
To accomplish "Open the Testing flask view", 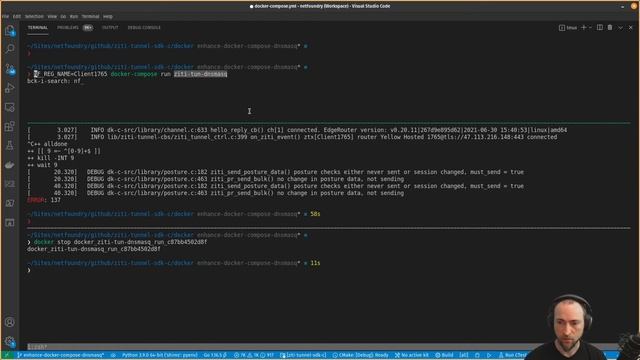I will [x=10, y=145].
